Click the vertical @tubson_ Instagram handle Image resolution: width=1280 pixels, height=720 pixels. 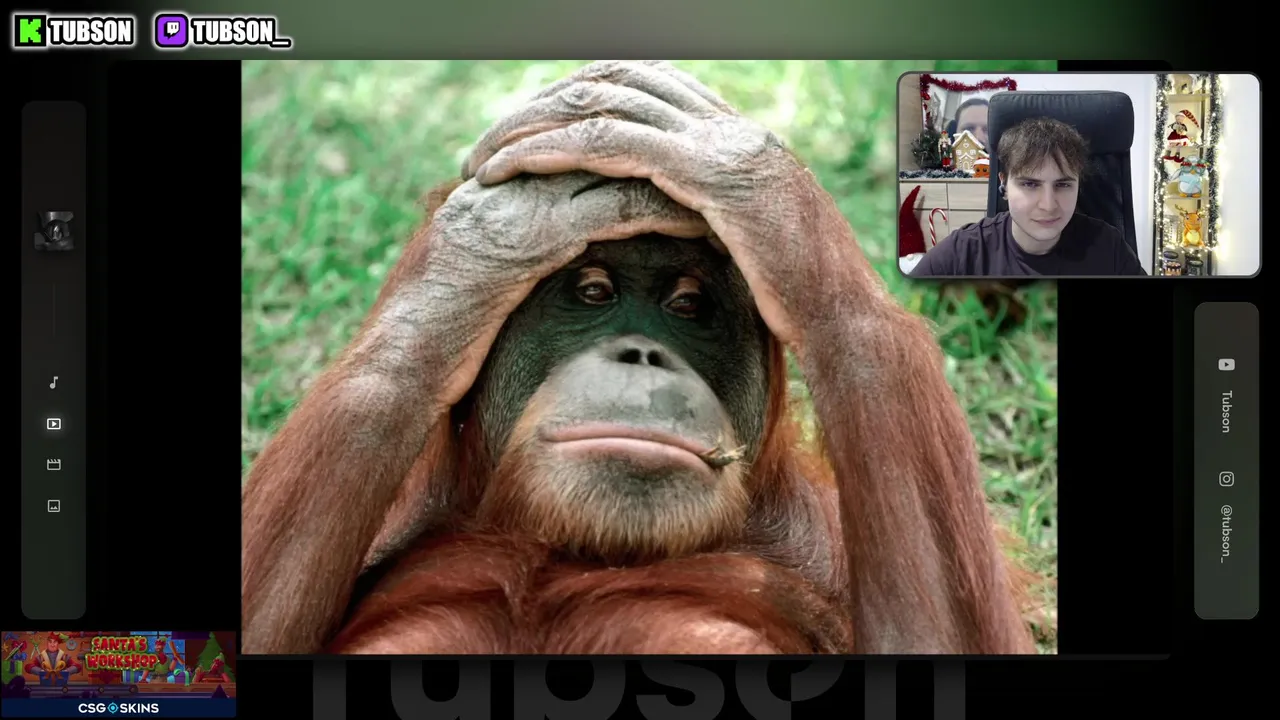coord(1226,533)
